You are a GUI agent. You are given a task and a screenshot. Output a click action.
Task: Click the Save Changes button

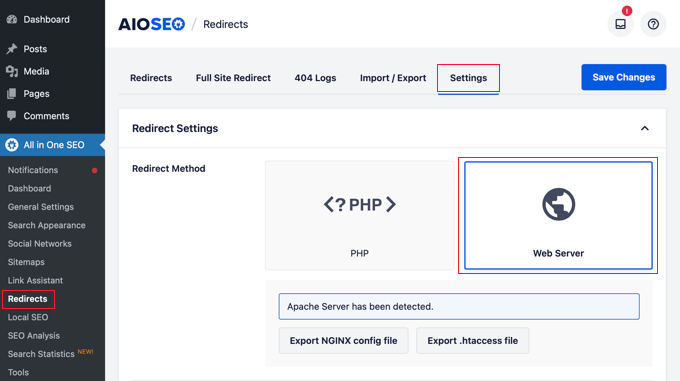(x=624, y=77)
